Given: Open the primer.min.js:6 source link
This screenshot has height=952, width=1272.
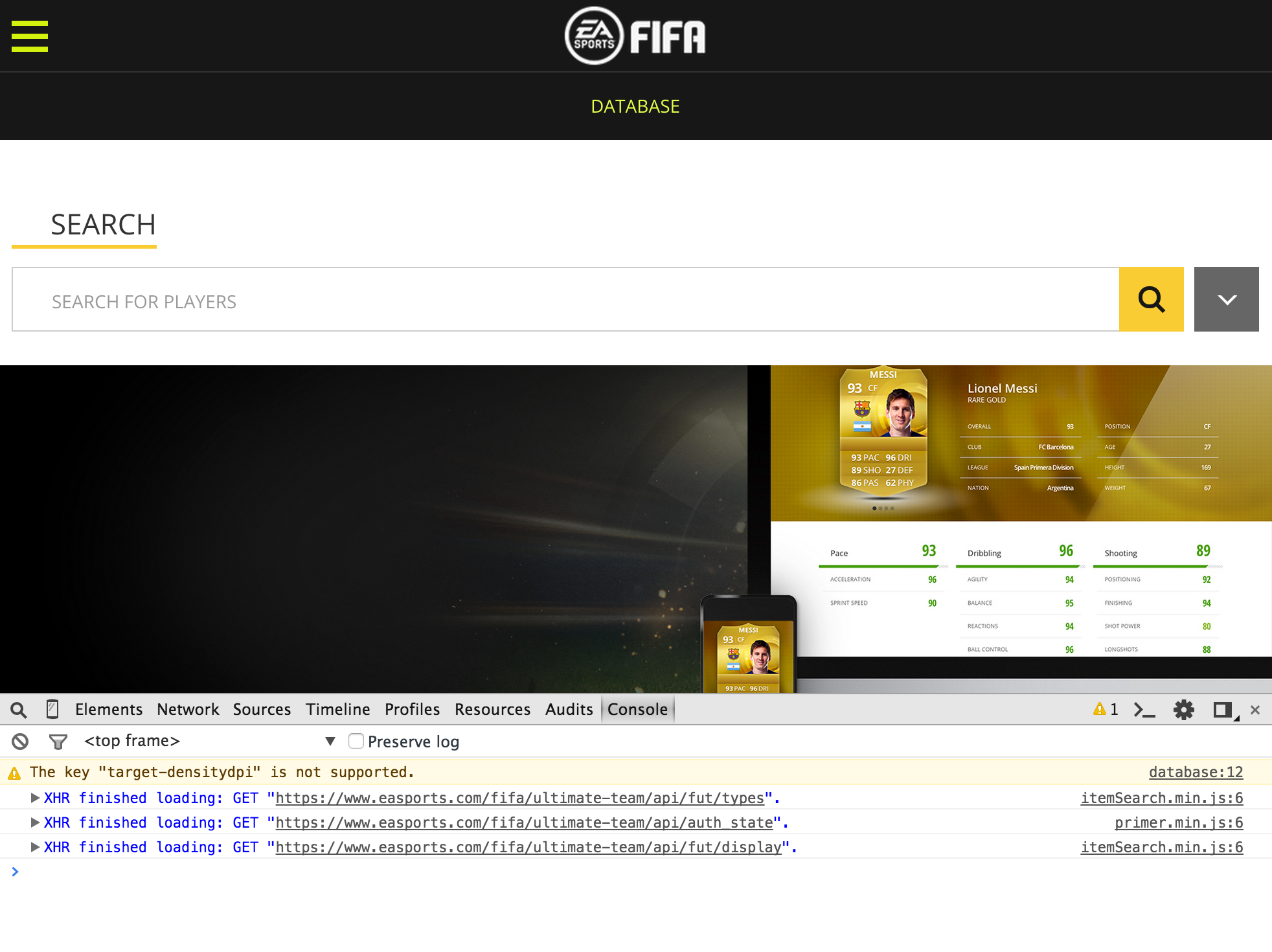Looking at the screenshot, I should point(1178,822).
